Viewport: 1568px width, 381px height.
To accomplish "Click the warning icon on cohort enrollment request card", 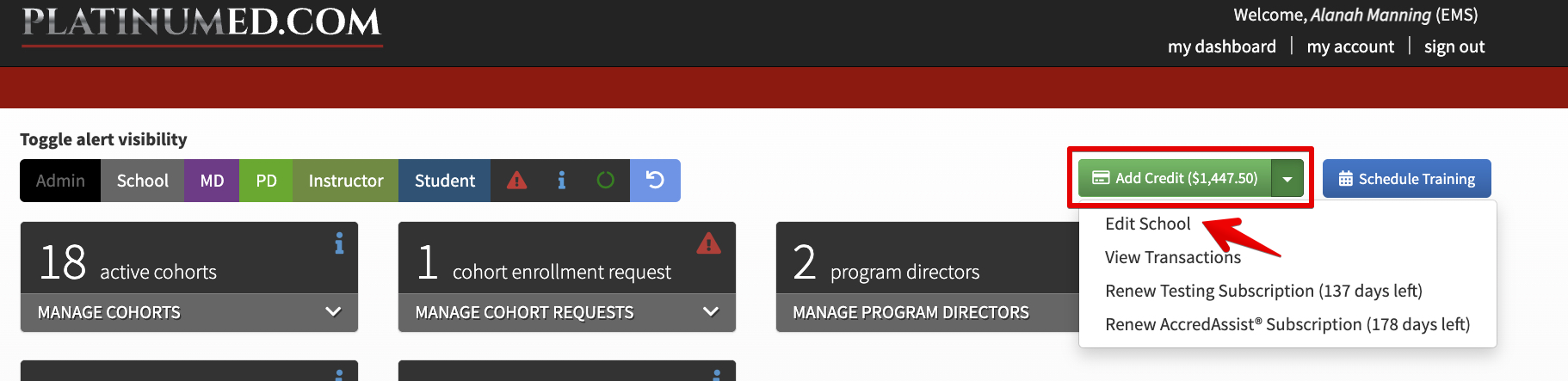I will 708,243.
